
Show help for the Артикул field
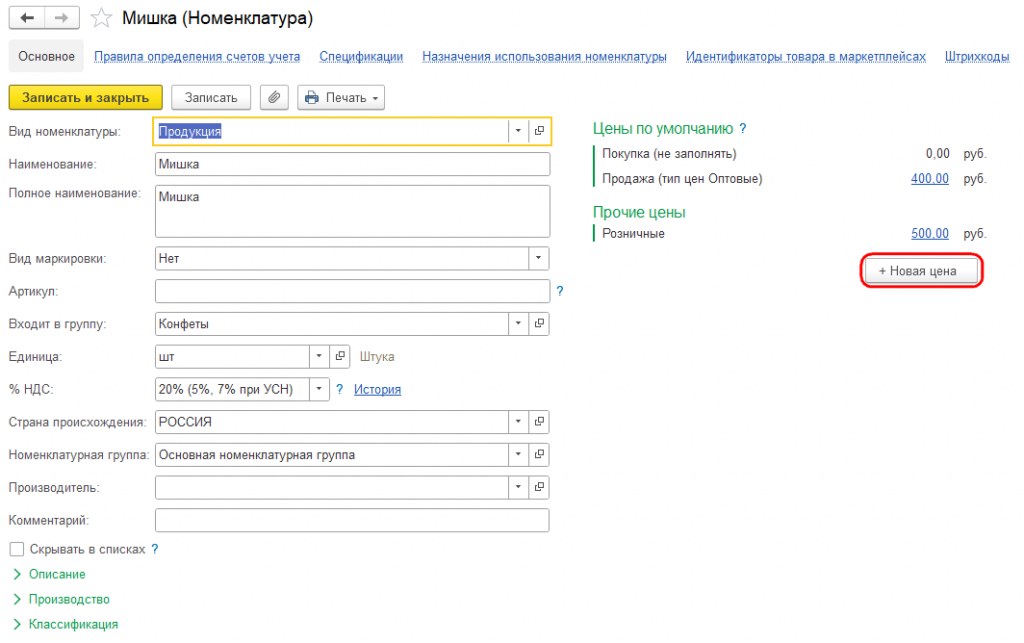(560, 291)
